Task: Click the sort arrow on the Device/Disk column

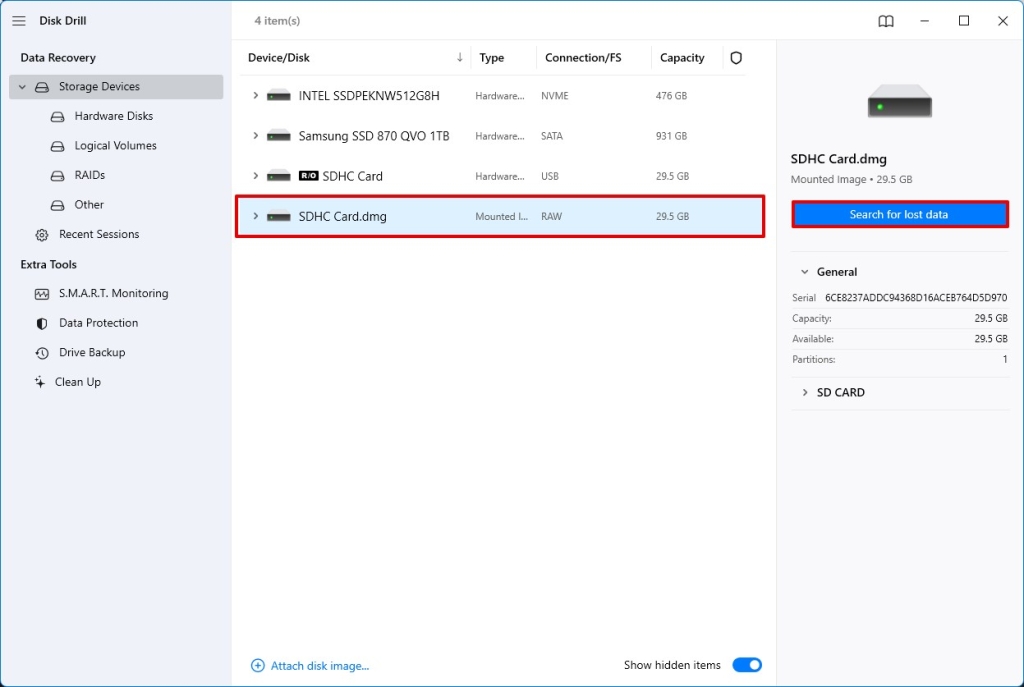Action: [x=460, y=57]
